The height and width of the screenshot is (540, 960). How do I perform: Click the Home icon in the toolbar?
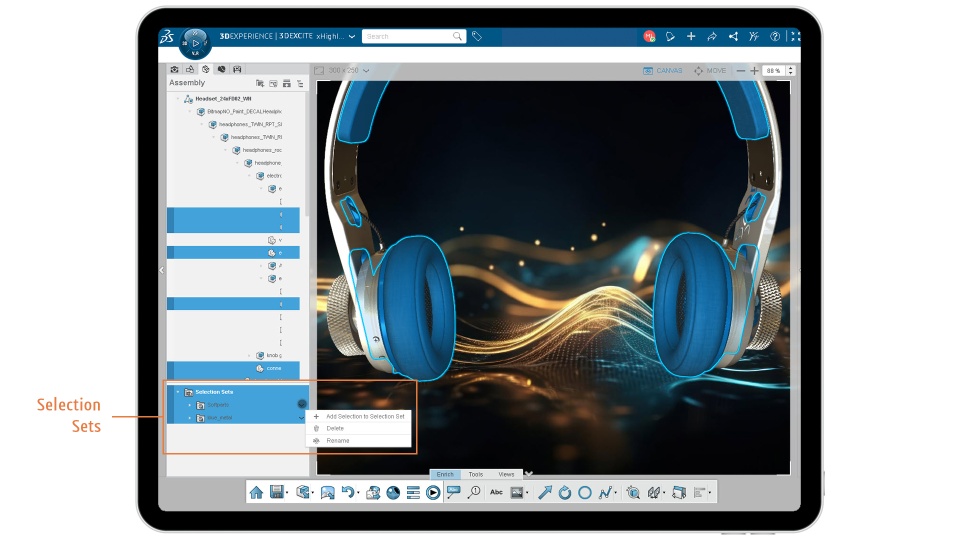click(257, 493)
